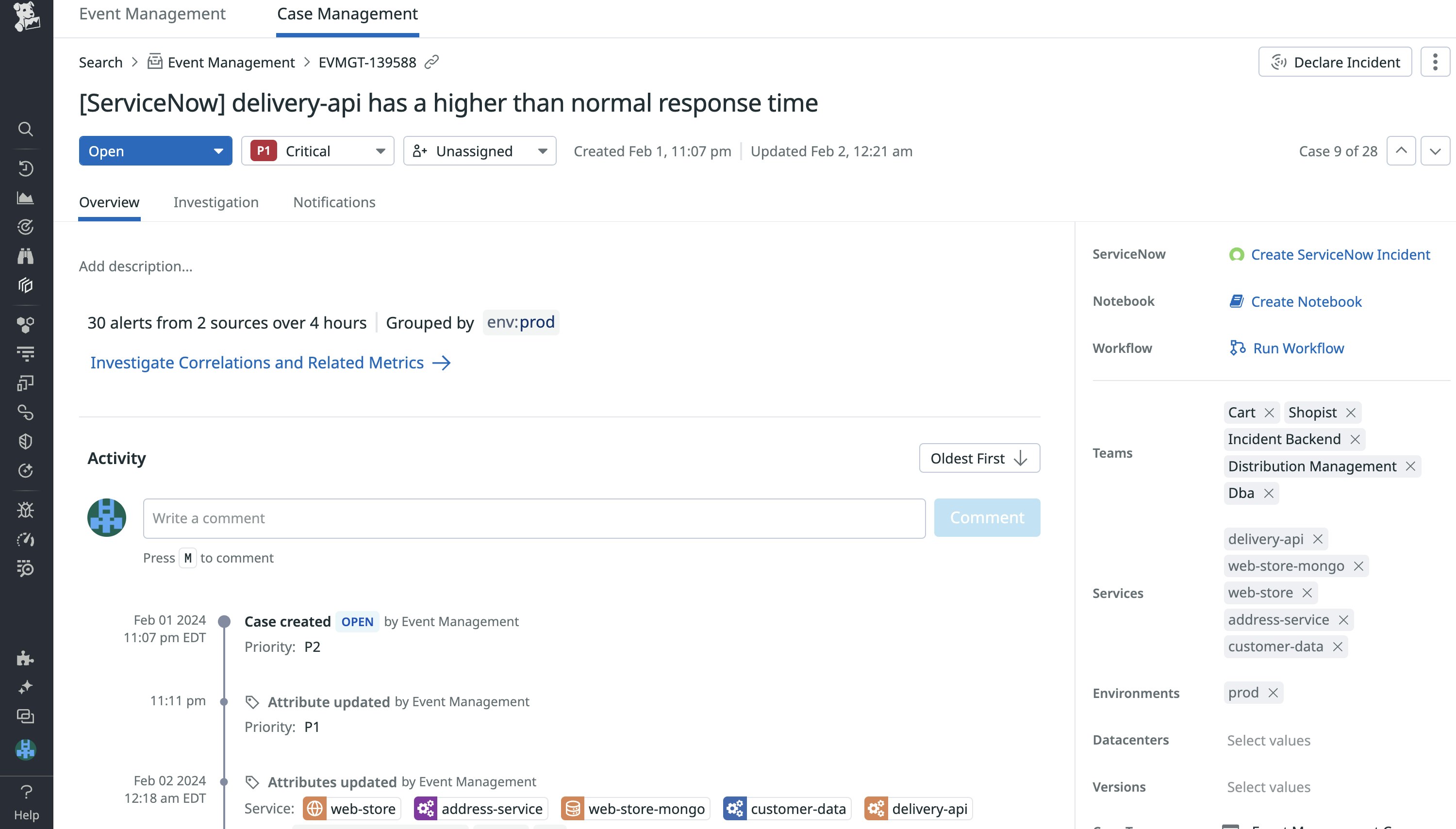The height and width of the screenshot is (829, 1456).
Task: Toggle the Oldest First sort order
Action: click(x=979, y=458)
